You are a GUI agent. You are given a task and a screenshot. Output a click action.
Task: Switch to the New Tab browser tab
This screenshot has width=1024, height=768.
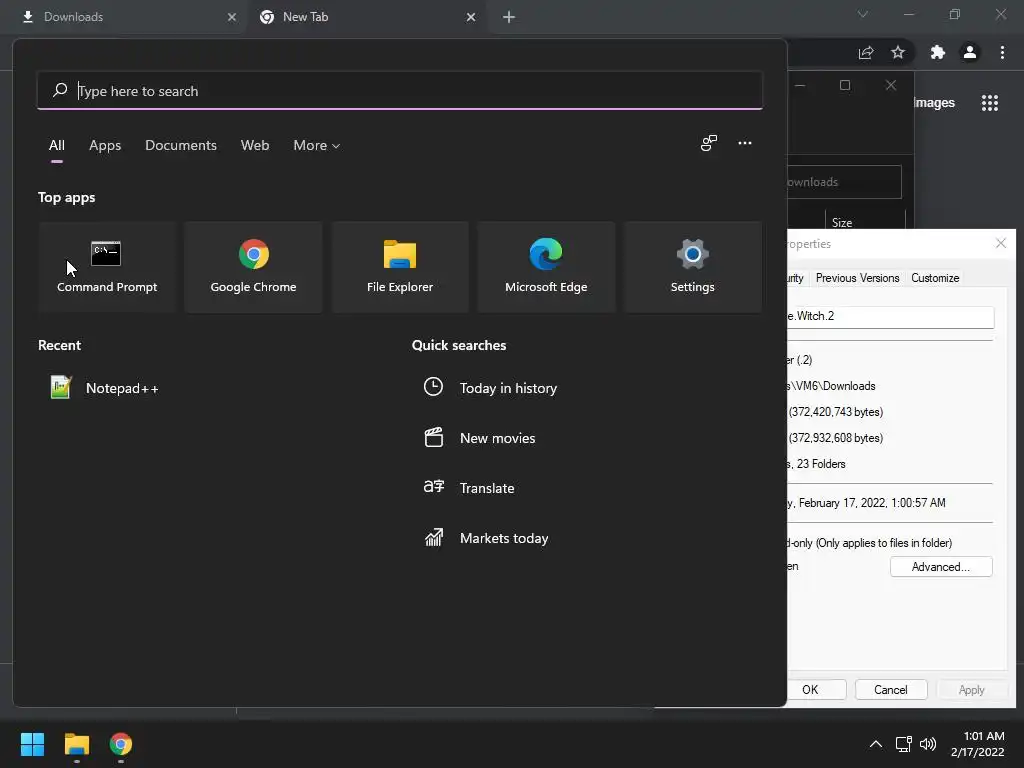[368, 17]
